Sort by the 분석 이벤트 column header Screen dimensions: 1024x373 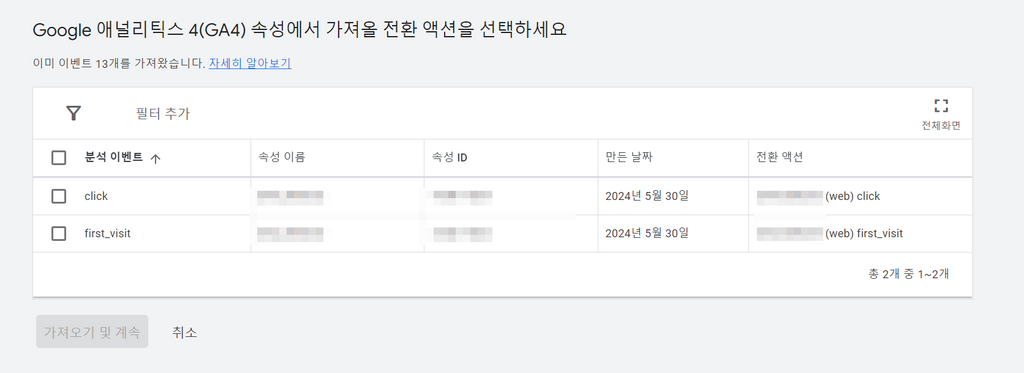point(114,157)
